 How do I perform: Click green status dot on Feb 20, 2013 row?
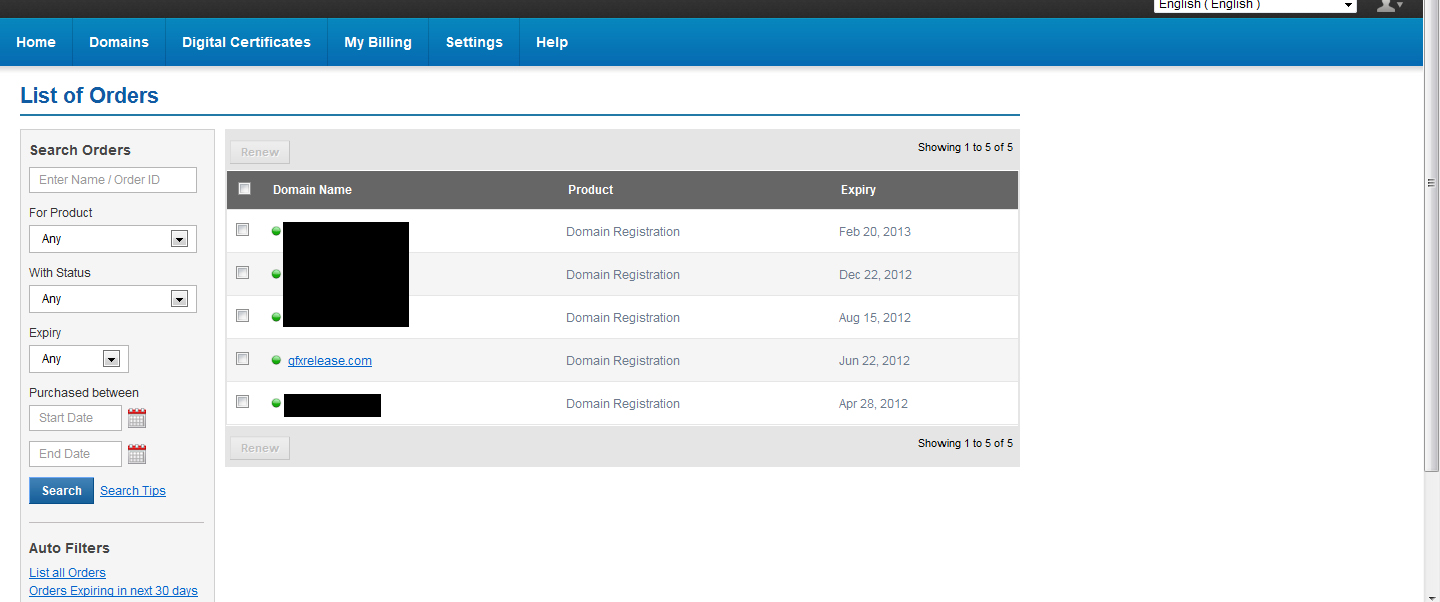[x=277, y=231]
